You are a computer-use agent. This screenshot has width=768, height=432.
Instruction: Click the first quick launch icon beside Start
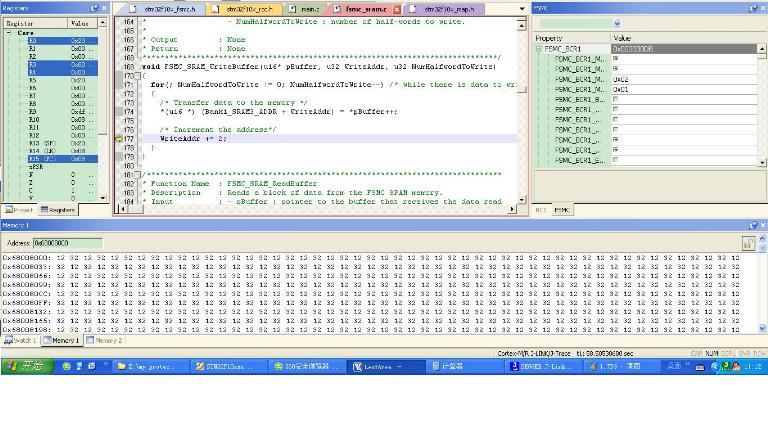coord(66,366)
